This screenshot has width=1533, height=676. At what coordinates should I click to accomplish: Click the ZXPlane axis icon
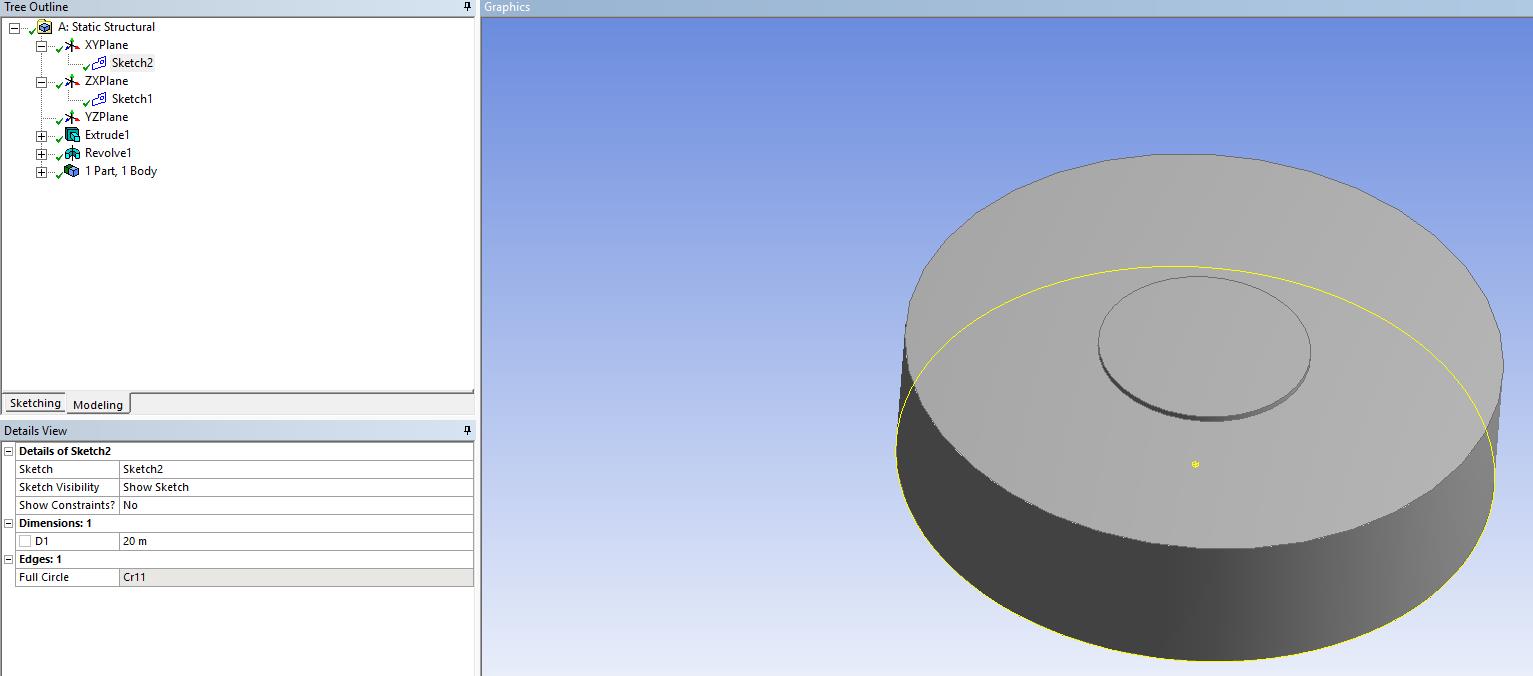click(x=72, y=81)
